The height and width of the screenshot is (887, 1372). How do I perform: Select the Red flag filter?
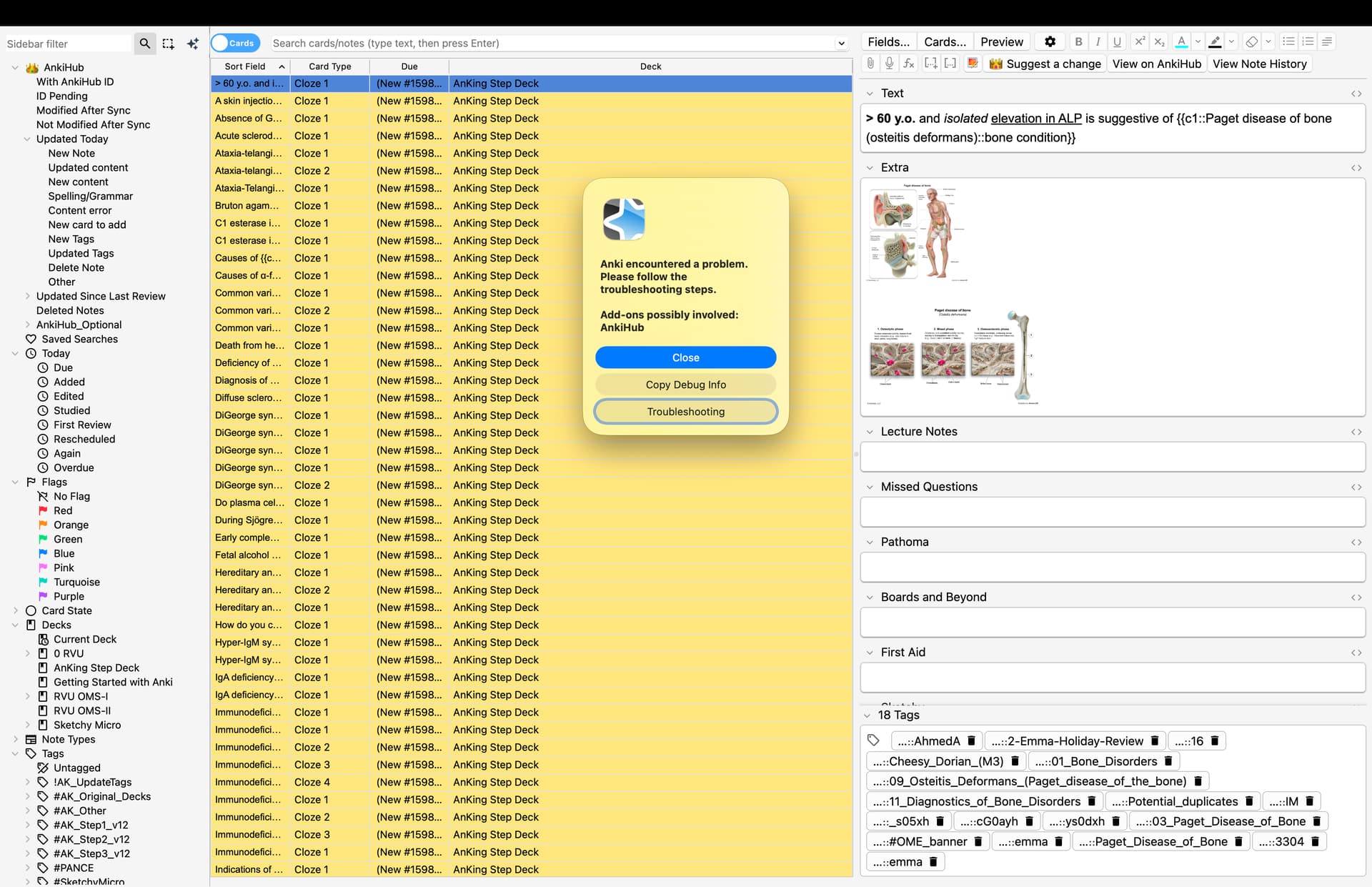coord(63,511)
